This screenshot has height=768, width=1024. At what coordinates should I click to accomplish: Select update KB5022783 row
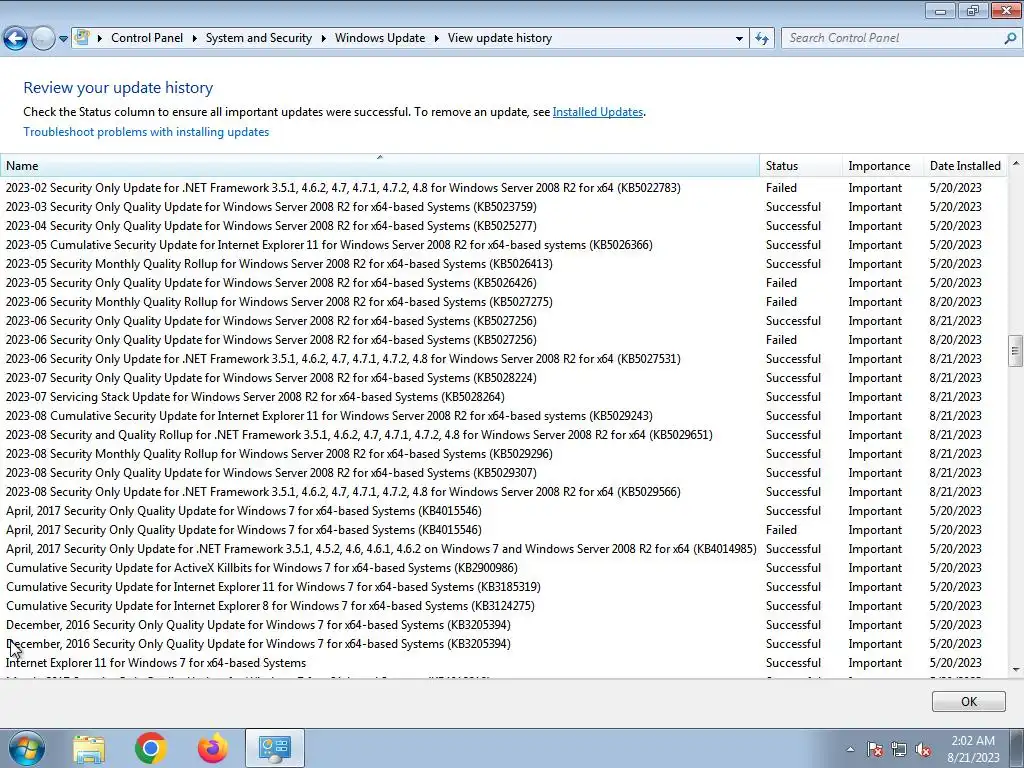(x=504, y=188)
